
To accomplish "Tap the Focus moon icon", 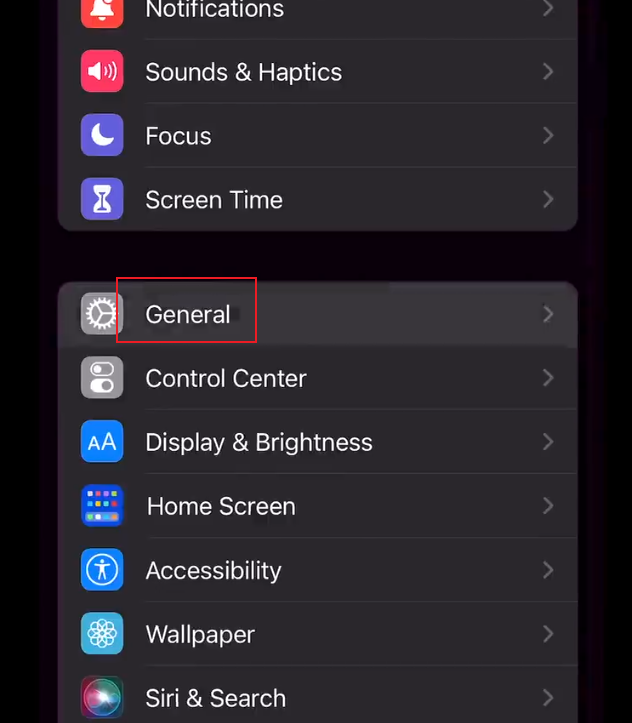I will pos(102,135).
